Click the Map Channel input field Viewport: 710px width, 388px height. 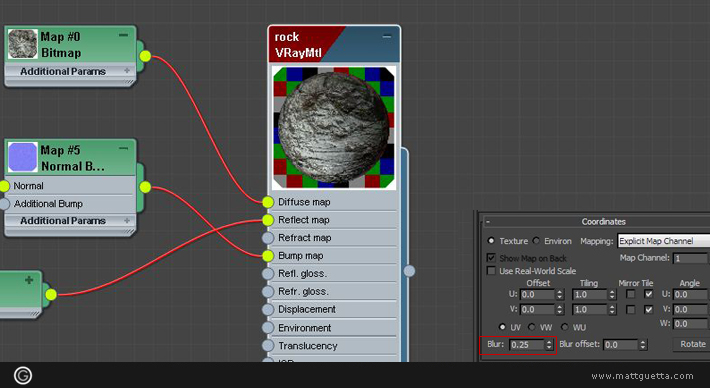(x=690, y=258)
